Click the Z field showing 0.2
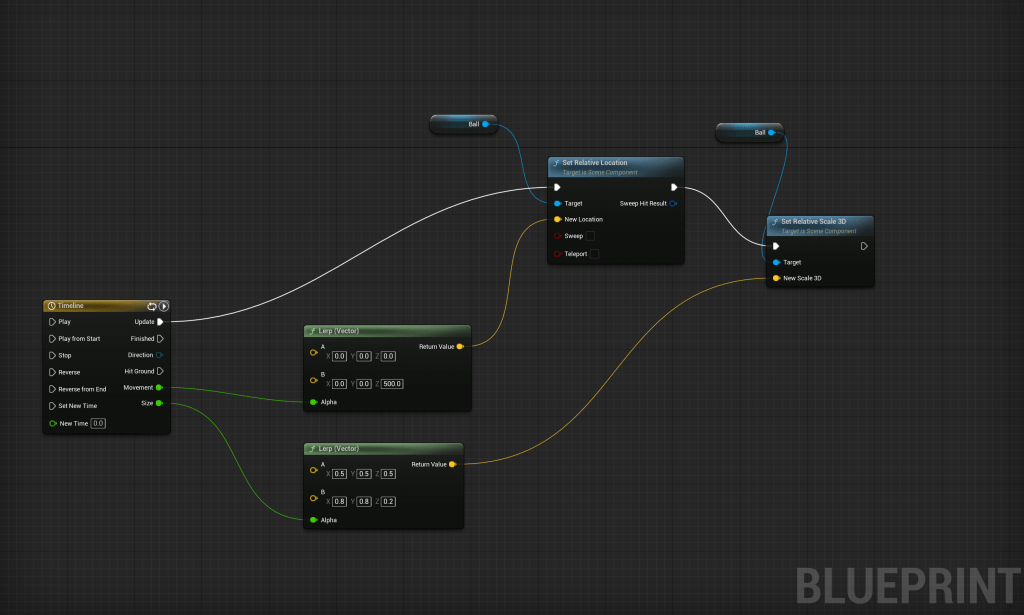 pyautogui.click(x=388, y=501)
